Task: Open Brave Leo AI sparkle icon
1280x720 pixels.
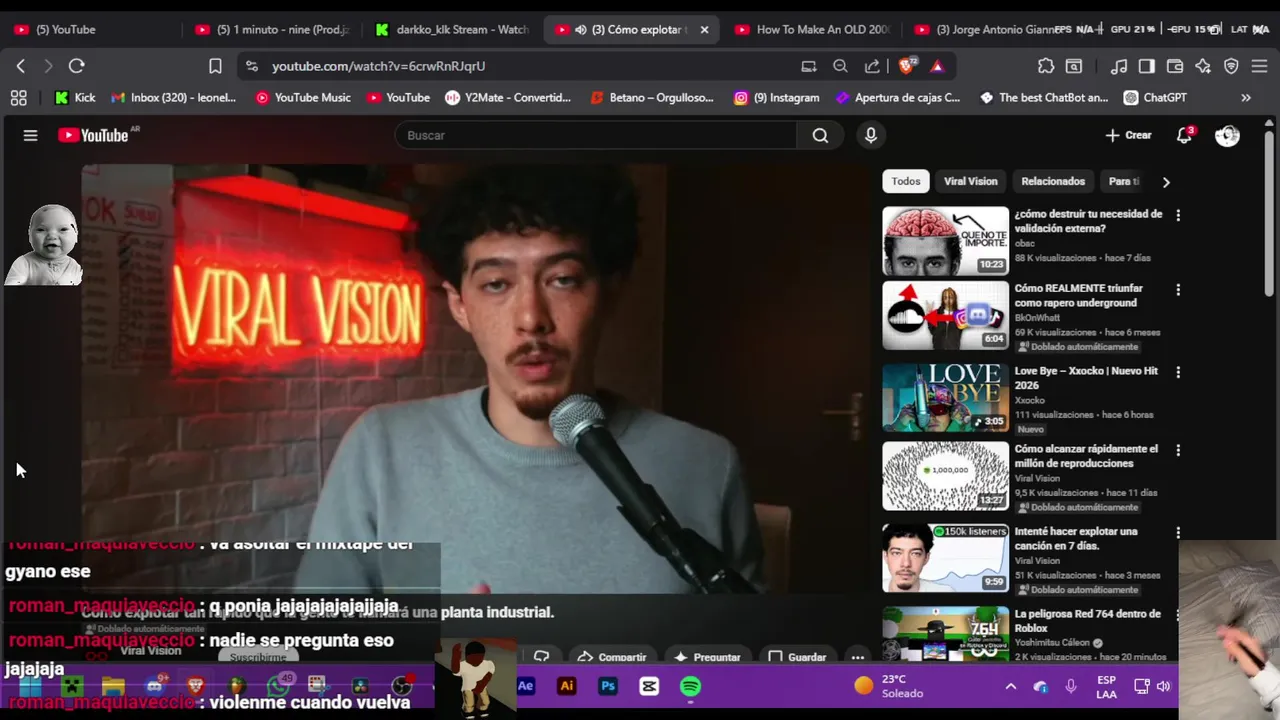Action: pyautogui.click(x=1203, y=66)
